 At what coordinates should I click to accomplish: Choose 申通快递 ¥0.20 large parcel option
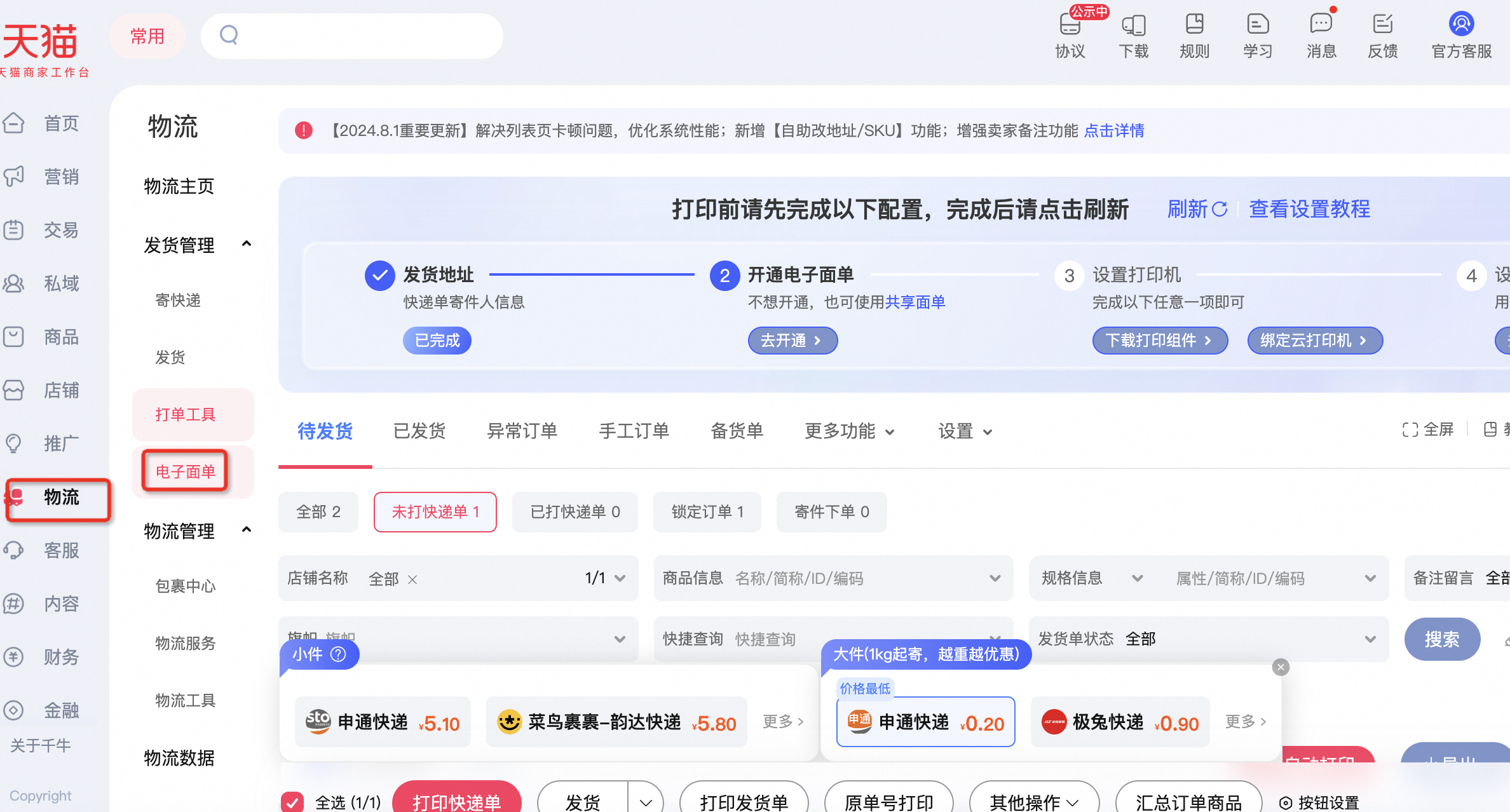(926, 722)
